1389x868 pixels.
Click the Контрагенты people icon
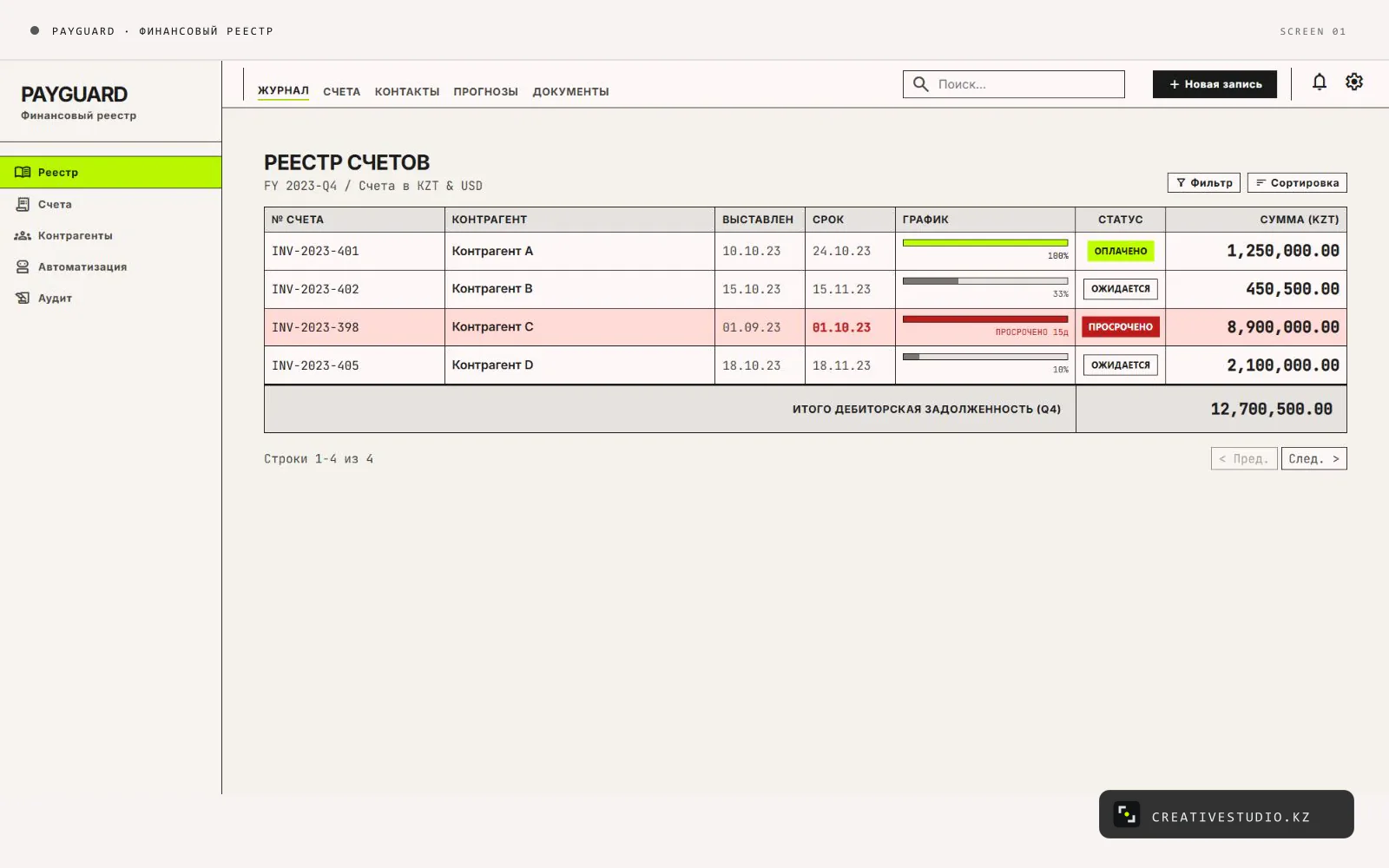pyautogui.click(x=23, y=235)
